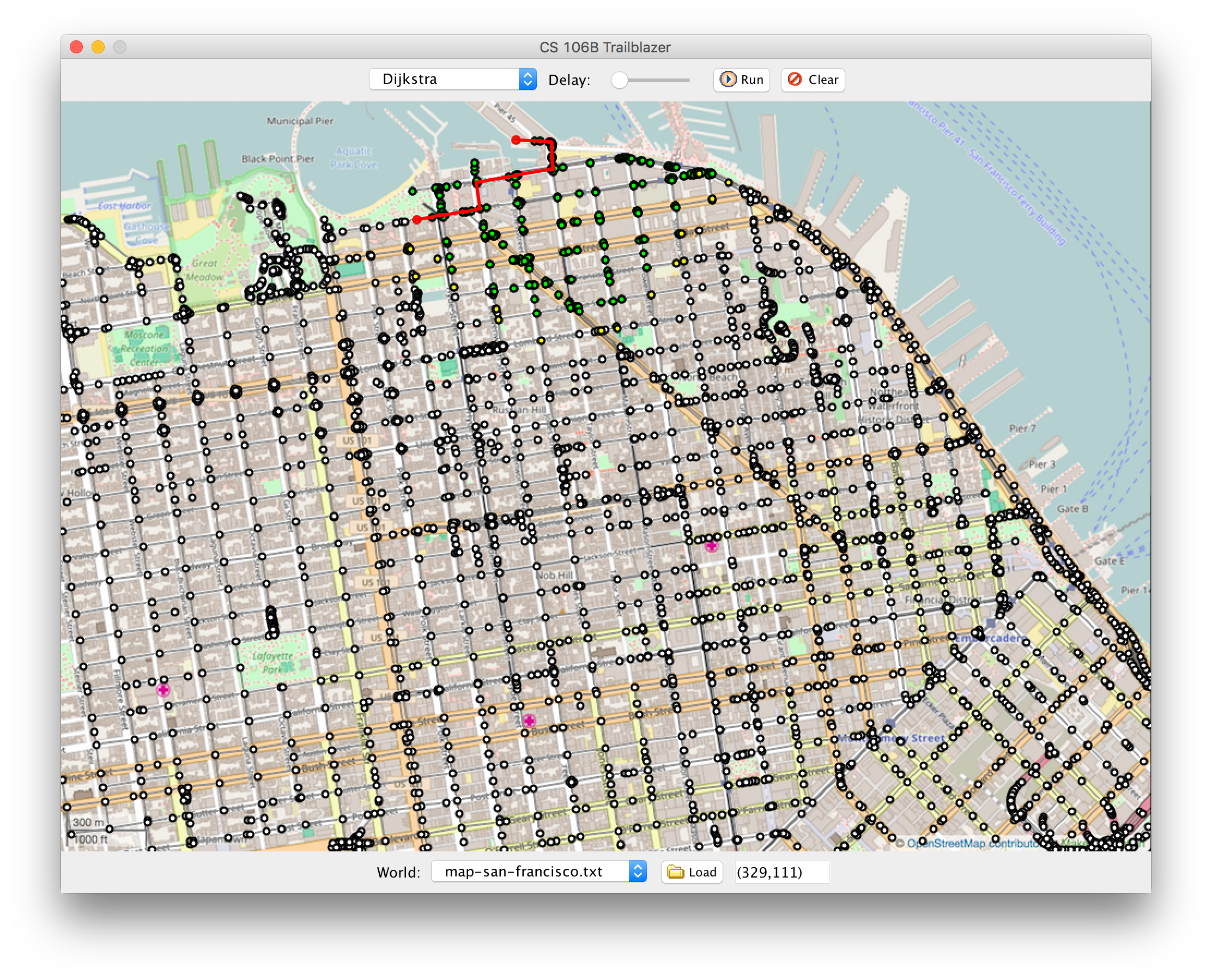
Task: Expand the world selector blue arrows
Action: pyautogui.click(x=637, y=872)
